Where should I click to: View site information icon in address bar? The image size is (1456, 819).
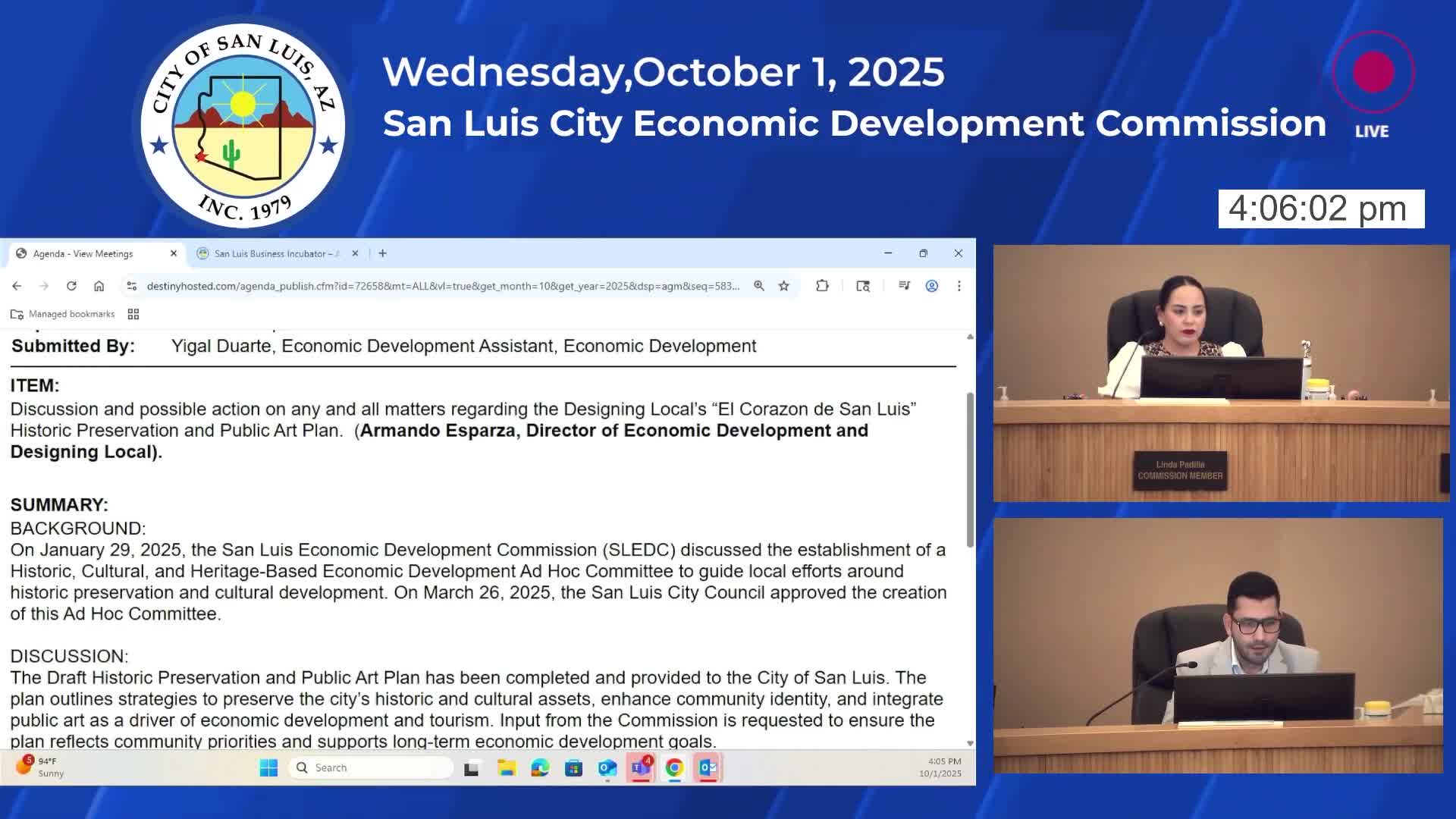(132, 286)
